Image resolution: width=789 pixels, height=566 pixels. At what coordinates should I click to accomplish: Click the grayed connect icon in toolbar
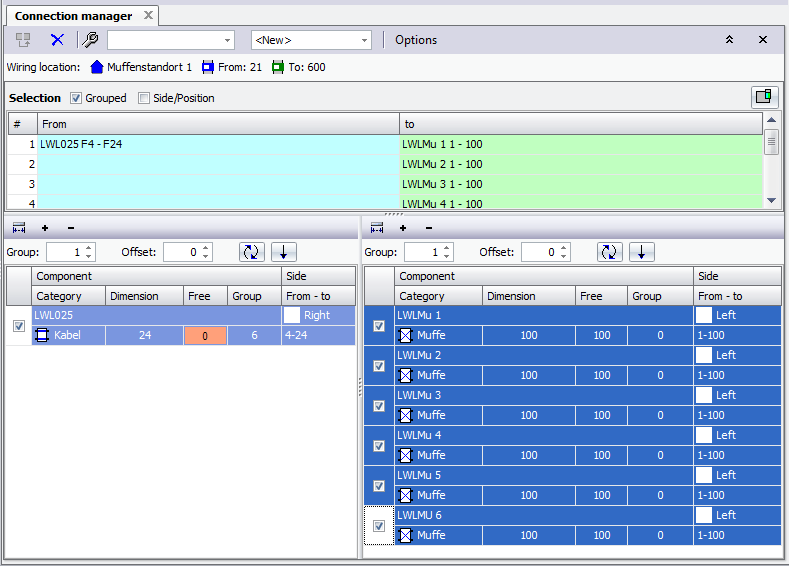click(x=23, y=40)
